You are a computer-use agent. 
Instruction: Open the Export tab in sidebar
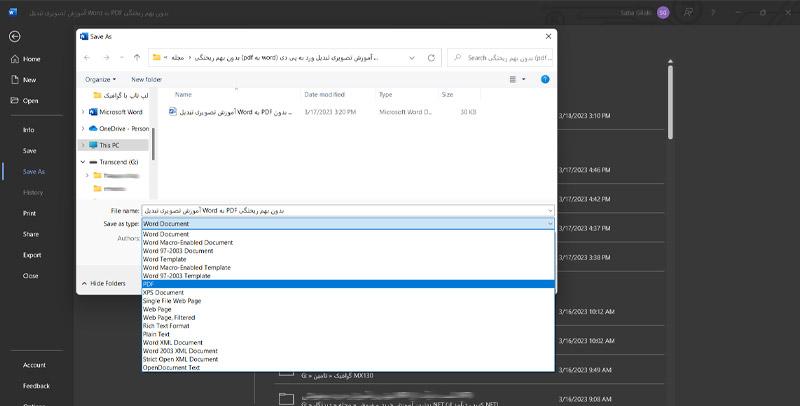pyautogui.click(x=32, y=254)
